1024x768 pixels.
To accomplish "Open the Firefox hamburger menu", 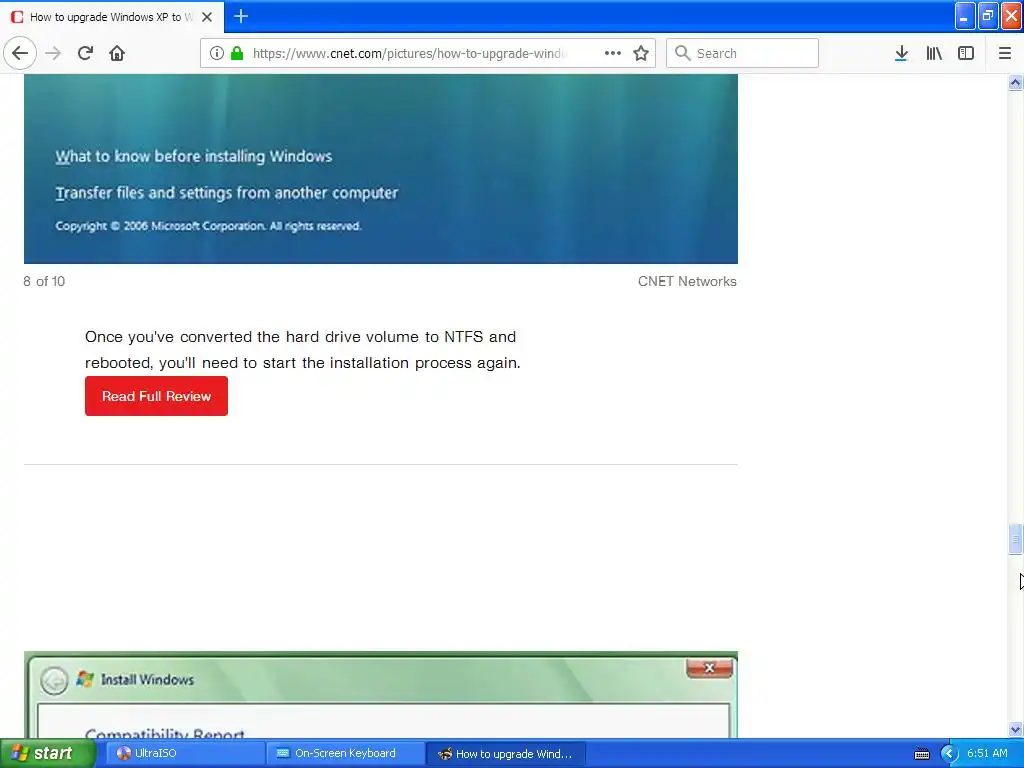I will coord(1005,53).
